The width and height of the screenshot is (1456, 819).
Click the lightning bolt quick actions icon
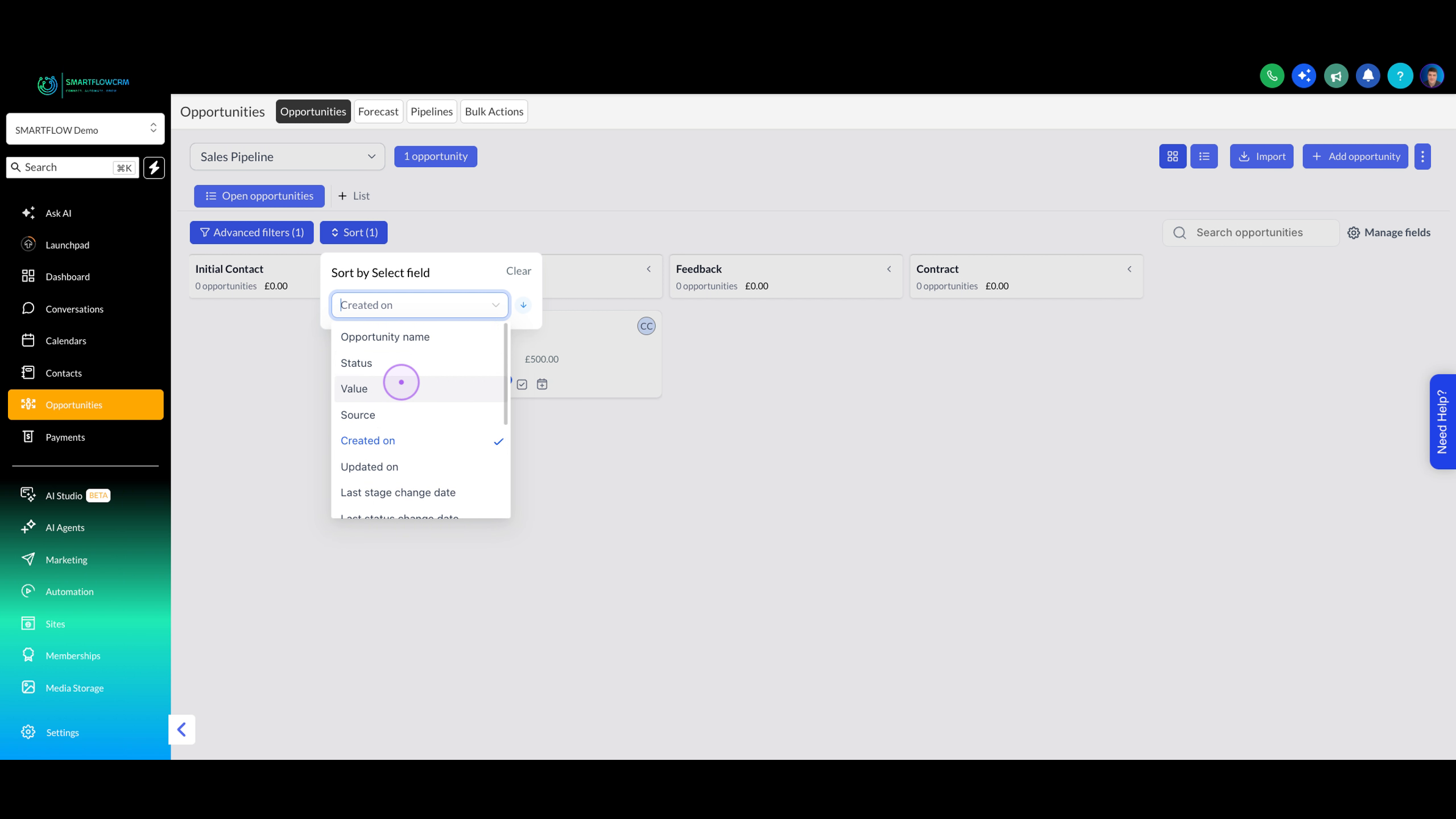click(x=154, y=168)
